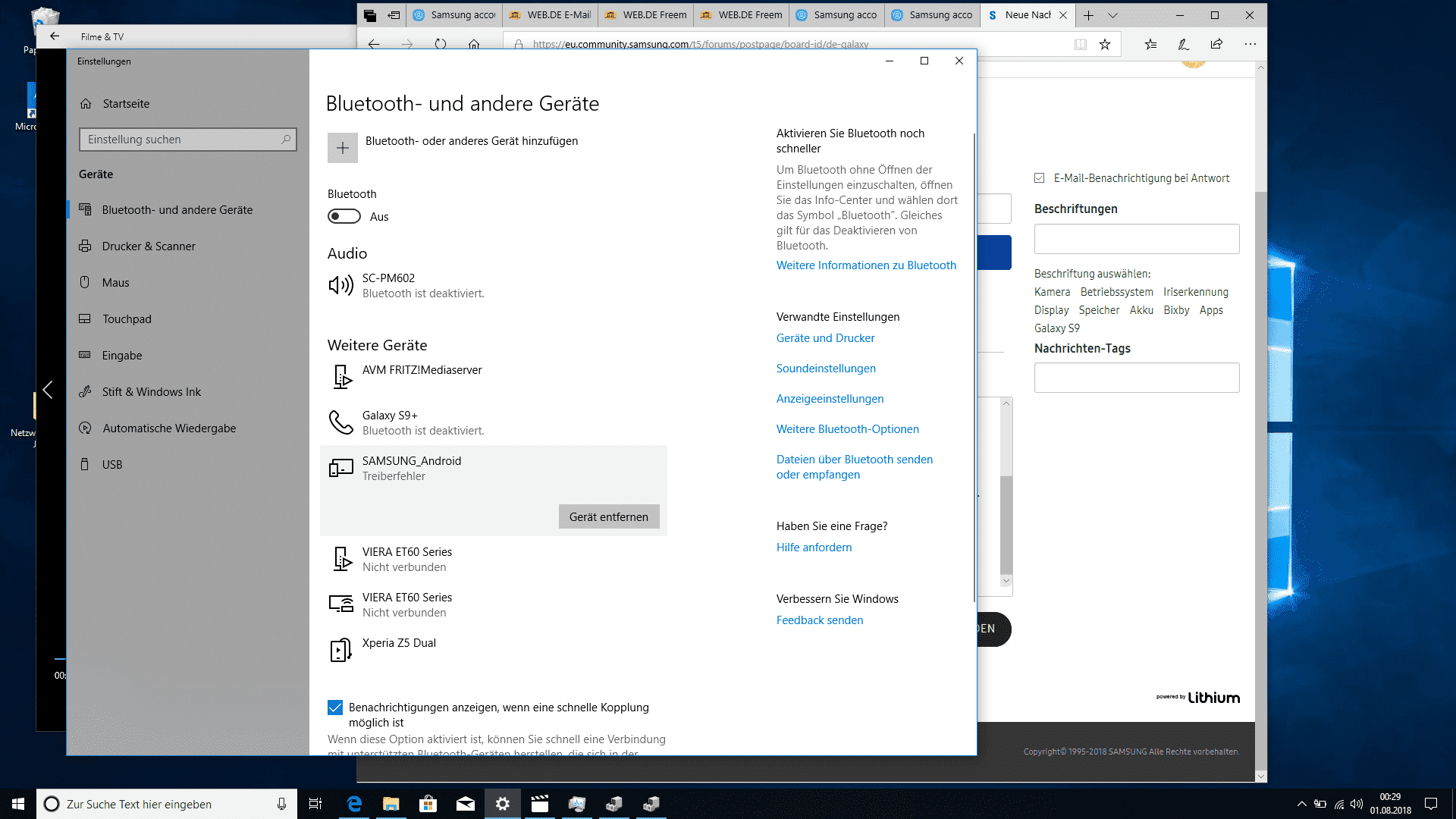Click back arrow in Filme & TV window
The width and height of the screenshot is (1456, 819).
click(x=55, y=36)
